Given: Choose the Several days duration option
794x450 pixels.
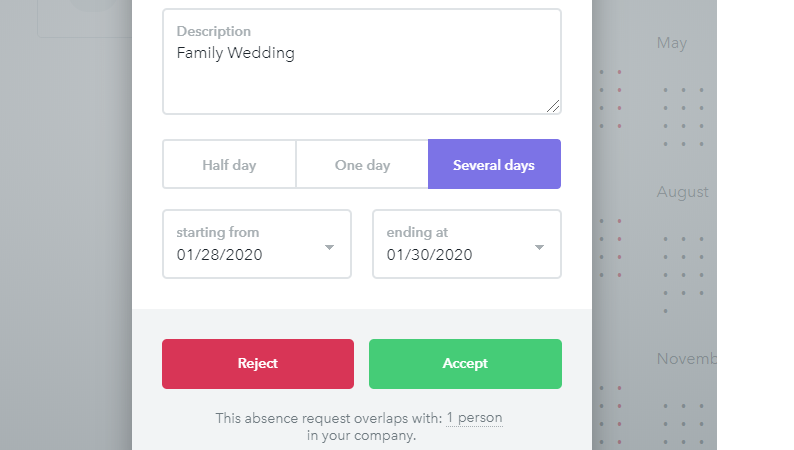Looking at the screenshot, I should coord(494,165).
